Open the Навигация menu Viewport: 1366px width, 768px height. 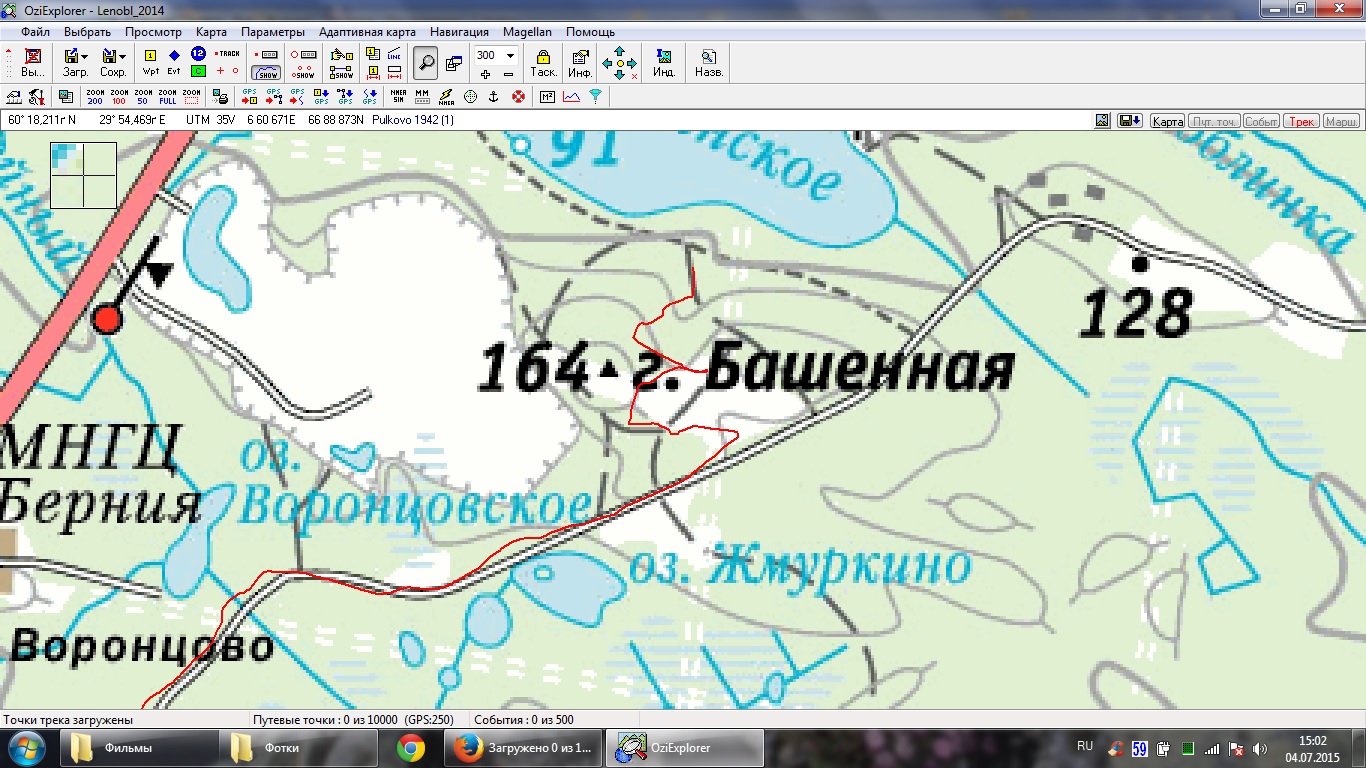click(x=460, y=32)
